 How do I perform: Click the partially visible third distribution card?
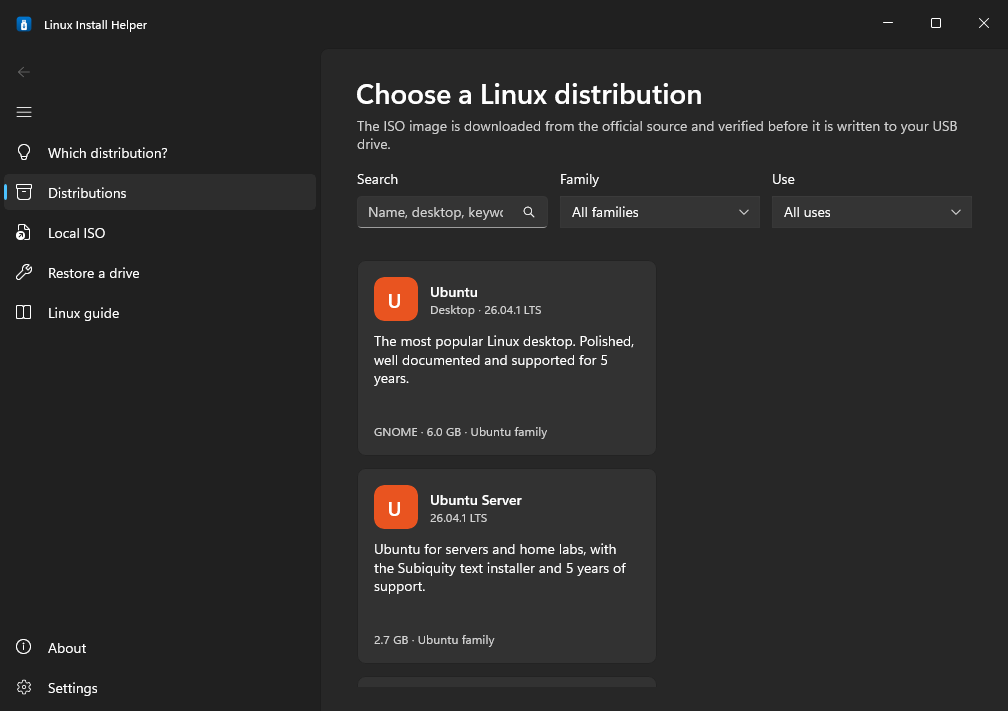[507, 682]
